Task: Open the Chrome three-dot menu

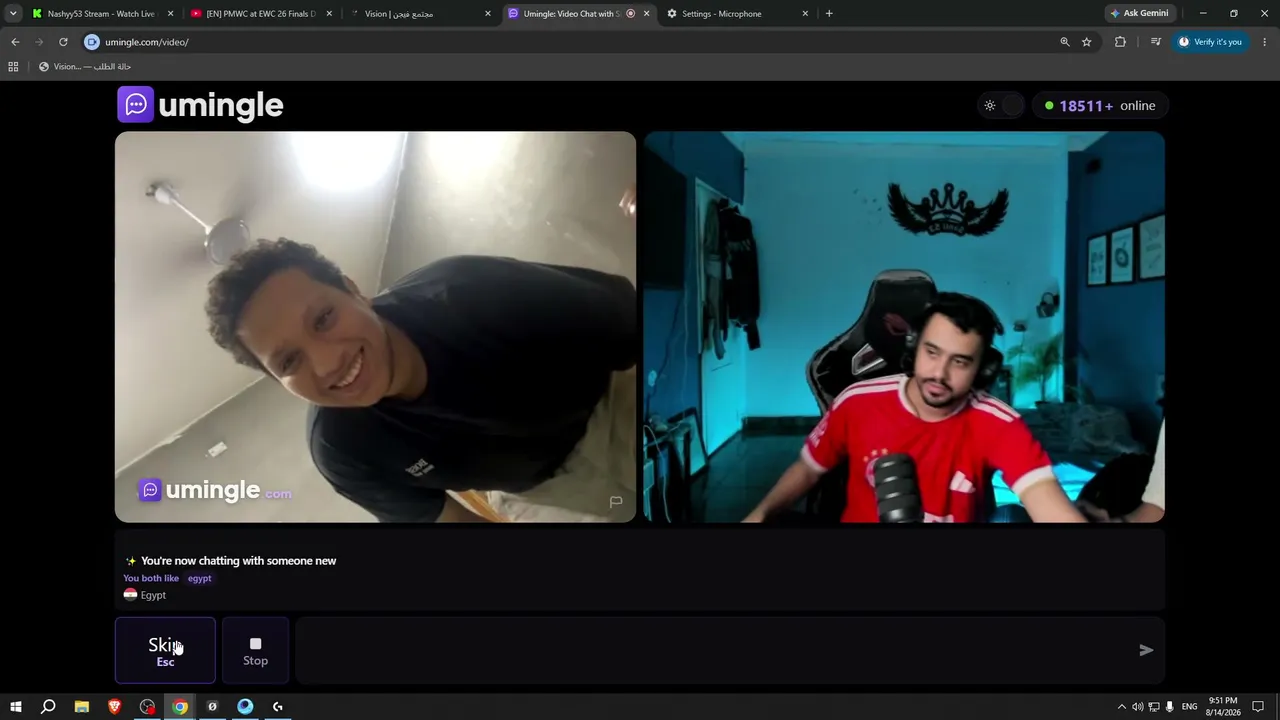Action: click(1265, 42)
